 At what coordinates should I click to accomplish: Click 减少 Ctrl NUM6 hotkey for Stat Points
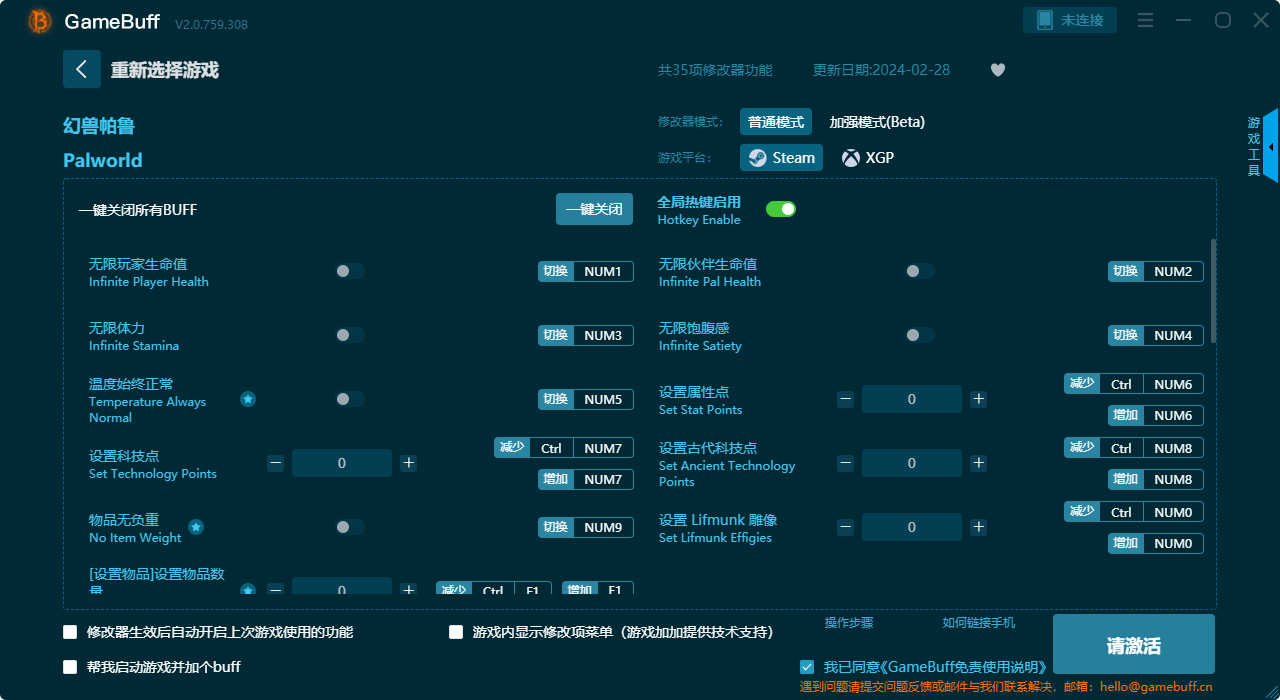(x=1134, y=384)
